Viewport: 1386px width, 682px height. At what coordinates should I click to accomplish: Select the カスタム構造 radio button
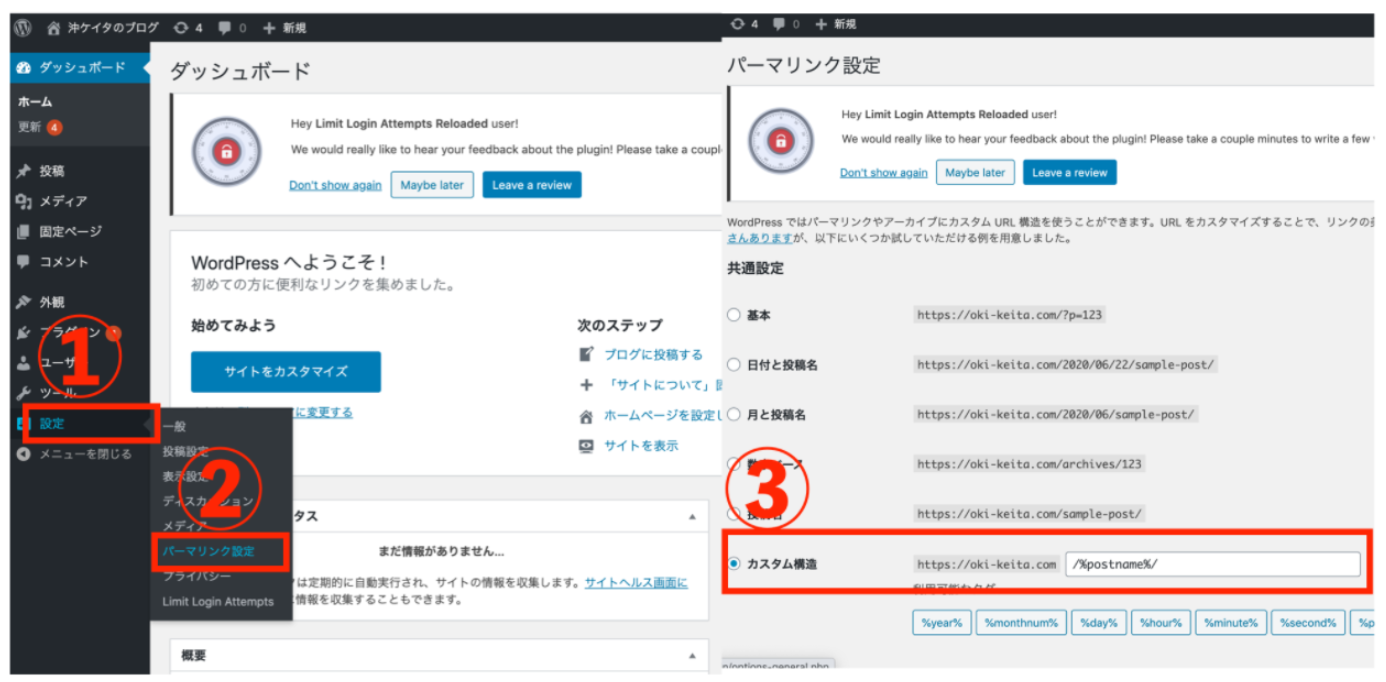734,564
